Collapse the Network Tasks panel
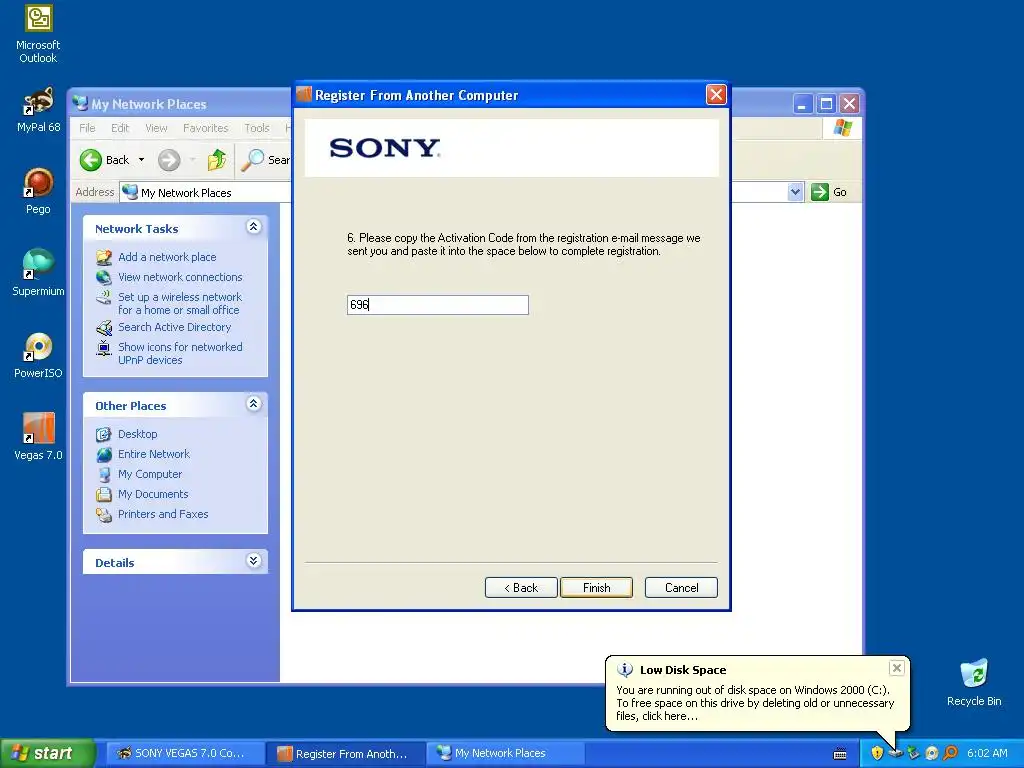Viewport: 1024px width, 768px height. pos(253,227)
